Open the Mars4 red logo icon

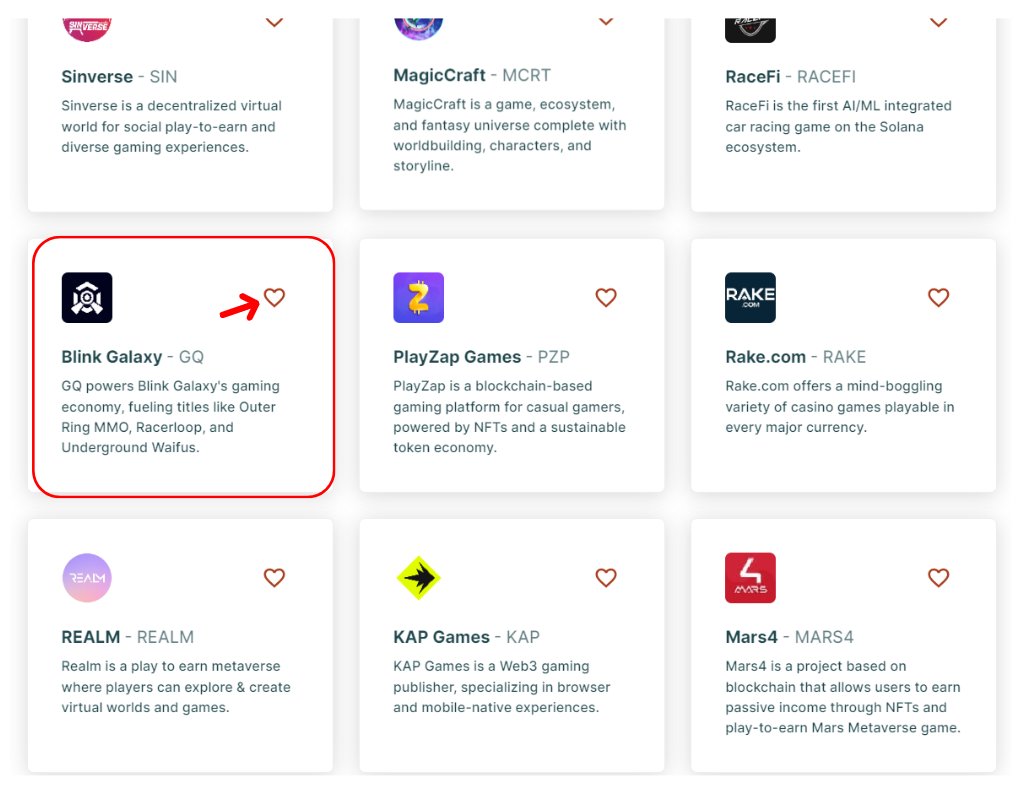pos(750,578)
